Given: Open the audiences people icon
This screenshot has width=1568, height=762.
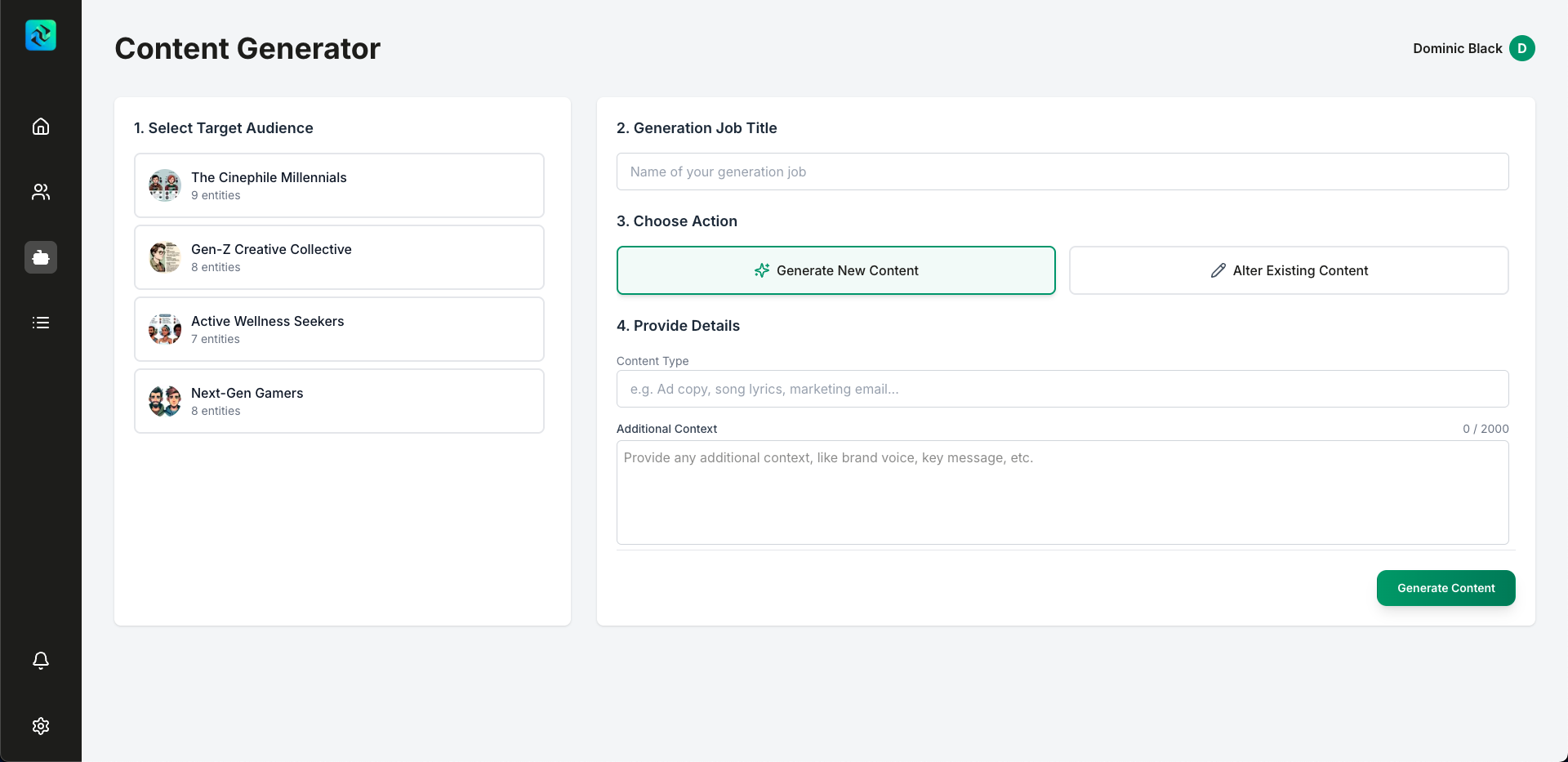Looking at the screenshot, I should pos(41,192).
